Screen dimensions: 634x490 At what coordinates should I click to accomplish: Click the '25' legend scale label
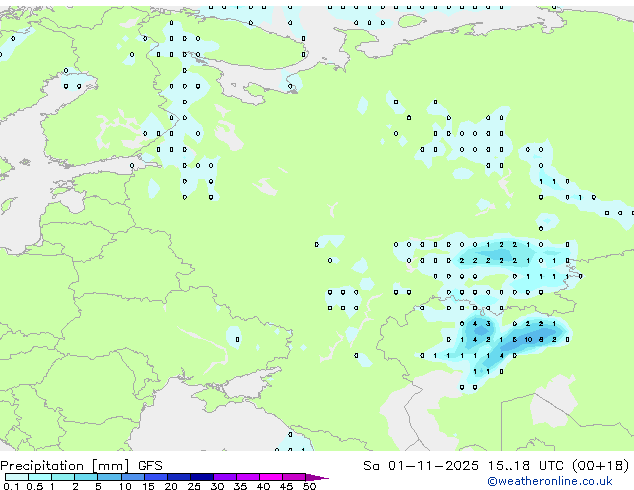coord(194,486)
